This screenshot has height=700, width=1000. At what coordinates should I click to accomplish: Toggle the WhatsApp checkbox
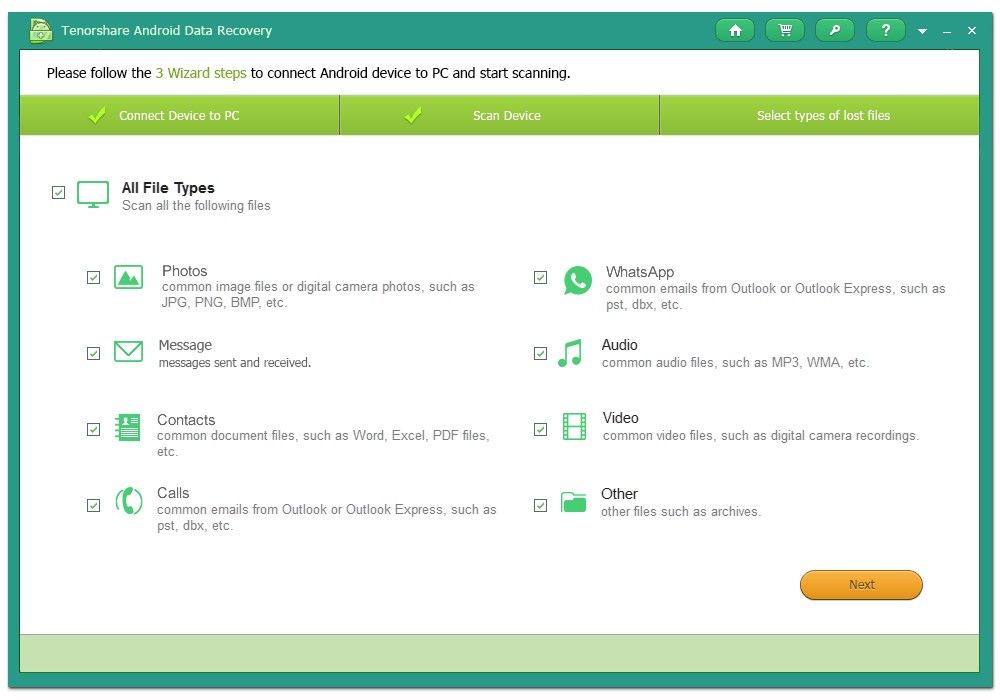pyautogui.click(x=540, y=277)
